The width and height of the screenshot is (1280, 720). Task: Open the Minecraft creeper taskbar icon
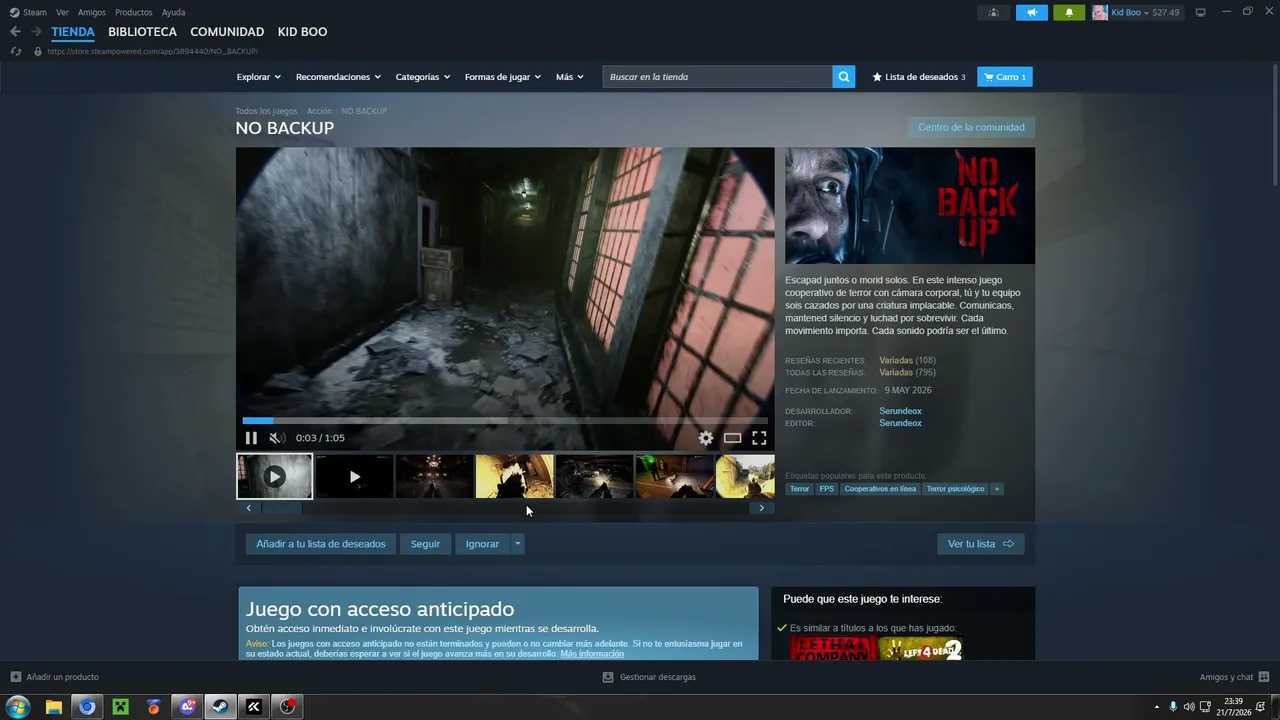tap(121, 707)
